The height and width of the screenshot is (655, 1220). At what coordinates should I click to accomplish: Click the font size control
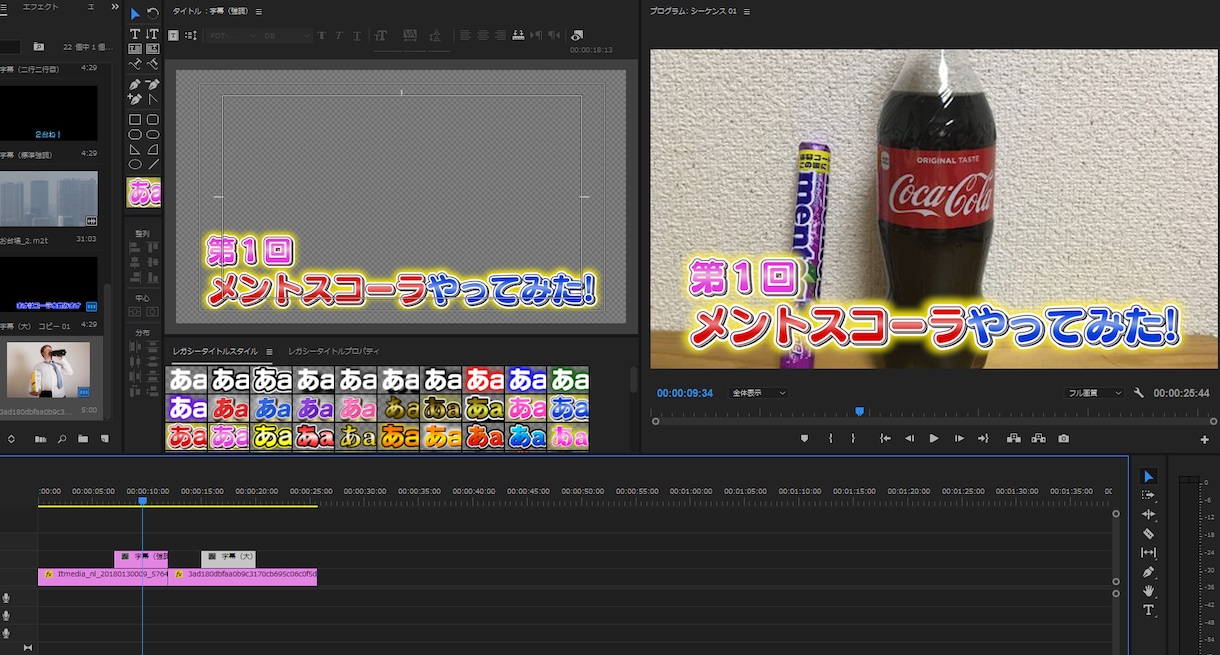click(x=381, y=35)
